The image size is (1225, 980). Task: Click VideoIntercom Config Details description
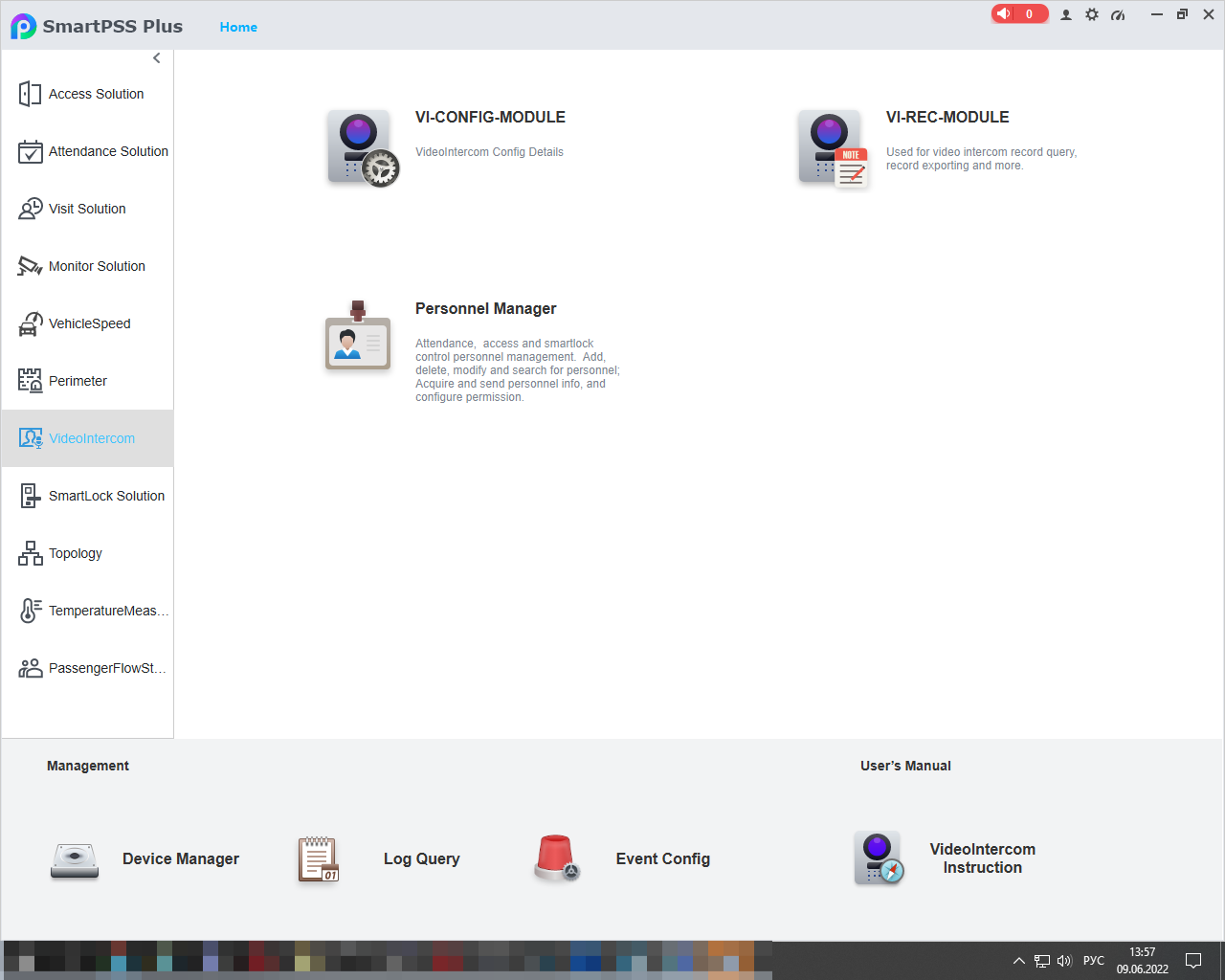pos(489,152)
